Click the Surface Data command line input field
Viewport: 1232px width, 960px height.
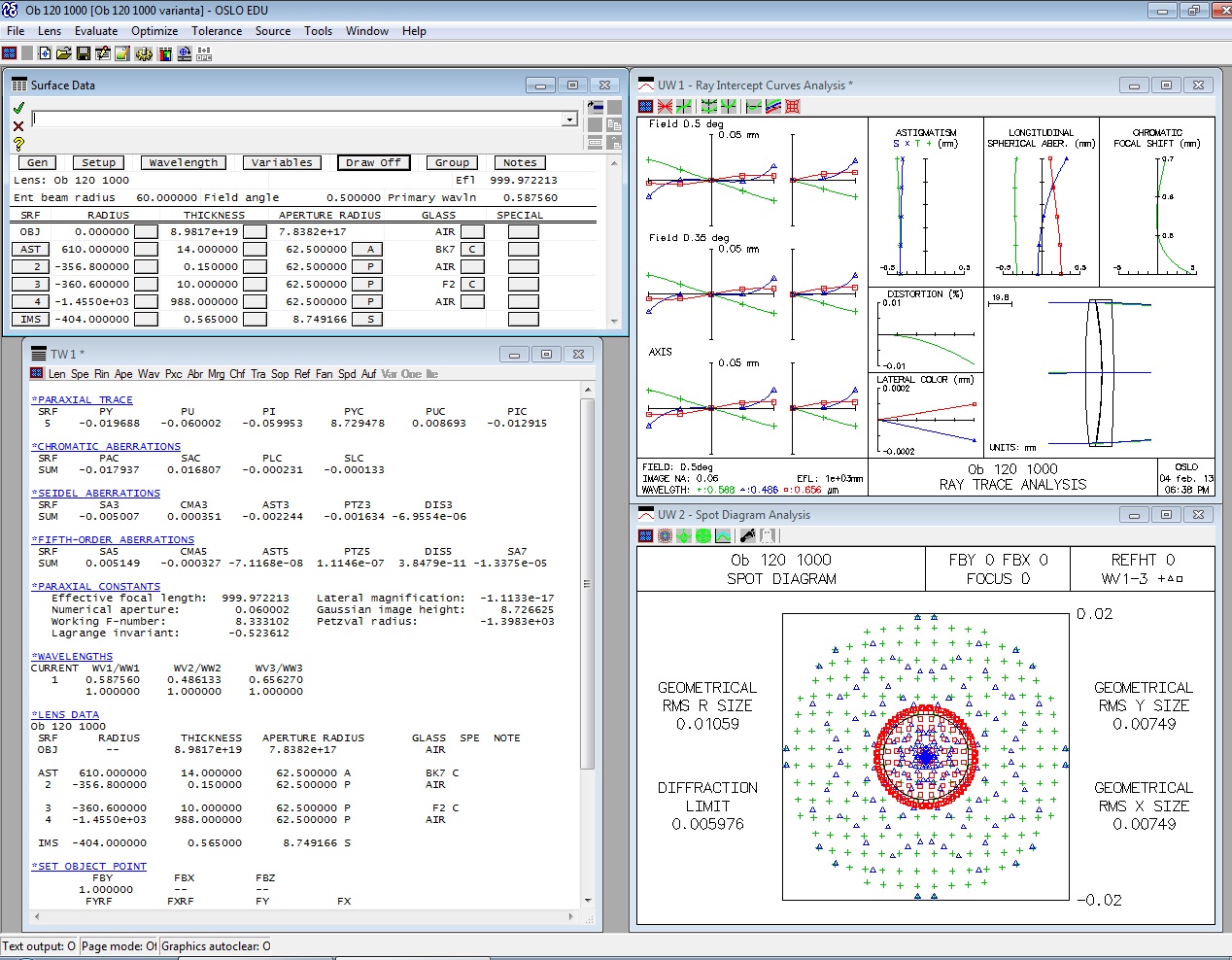tap(297, 120)
